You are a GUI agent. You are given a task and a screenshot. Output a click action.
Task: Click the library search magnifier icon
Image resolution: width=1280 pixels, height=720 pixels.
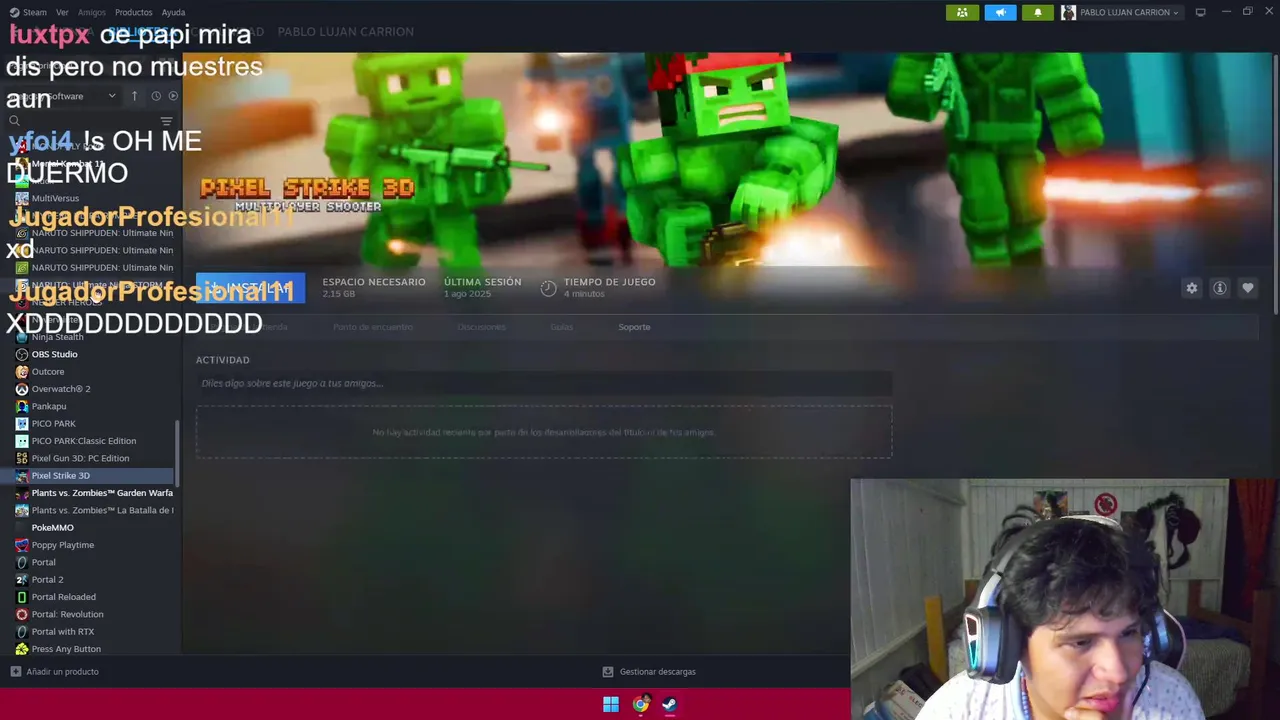tap(14, 121)
